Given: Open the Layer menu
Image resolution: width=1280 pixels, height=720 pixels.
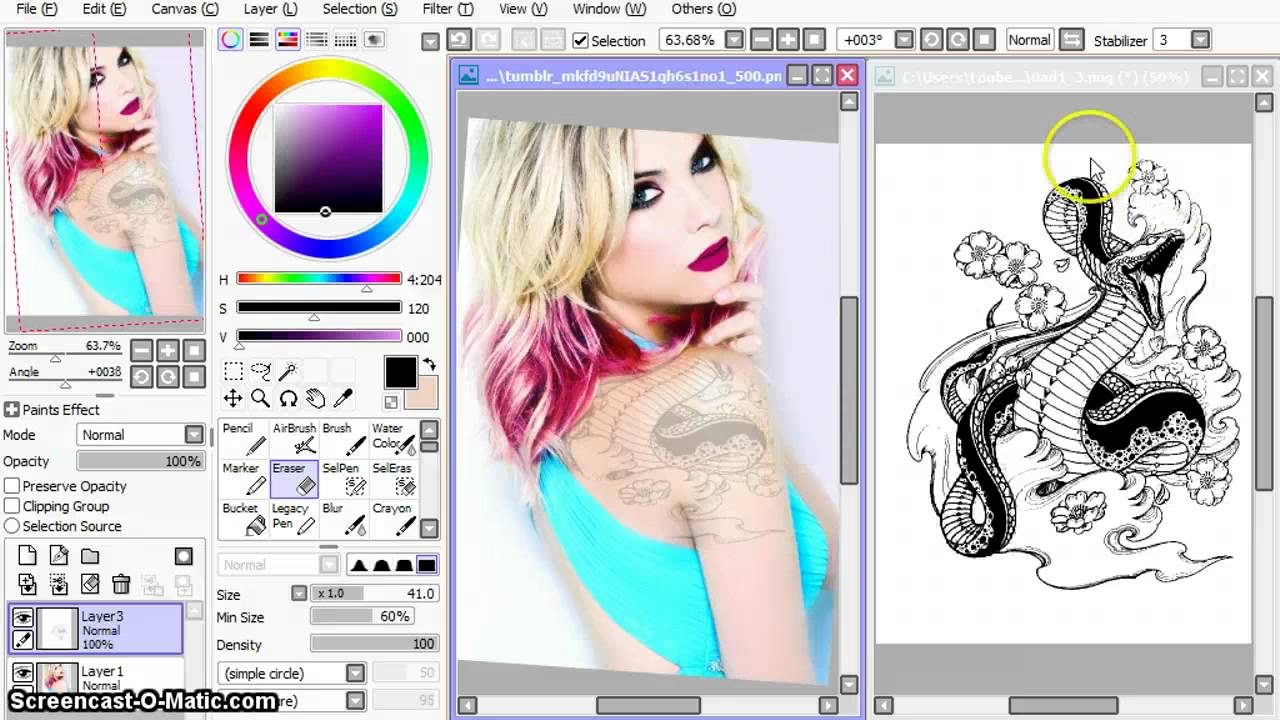Looking at the screenshot, I should [x=270, y=9].
